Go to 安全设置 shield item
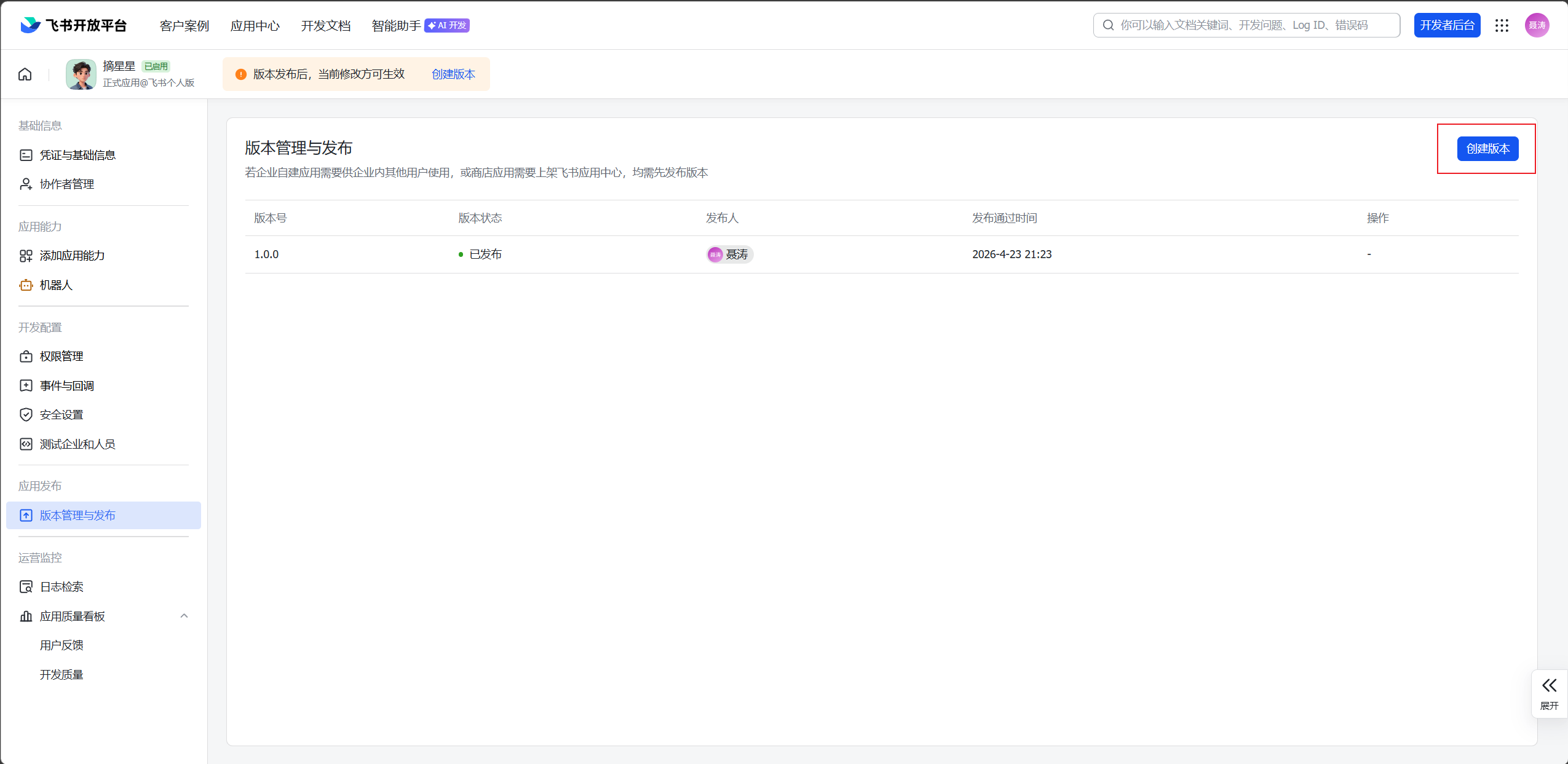This screenshot has width=1568, height=764. click(61, 415)
